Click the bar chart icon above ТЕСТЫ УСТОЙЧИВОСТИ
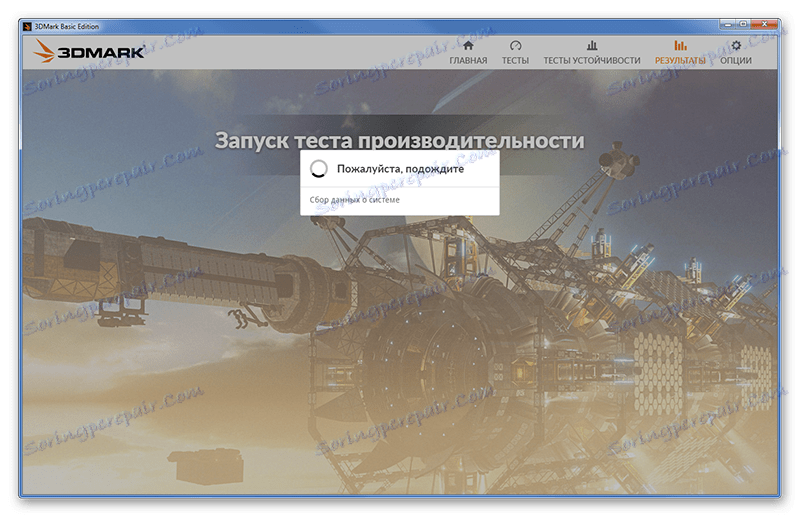Viewport: 800px width, 517px height. point(592,45)
